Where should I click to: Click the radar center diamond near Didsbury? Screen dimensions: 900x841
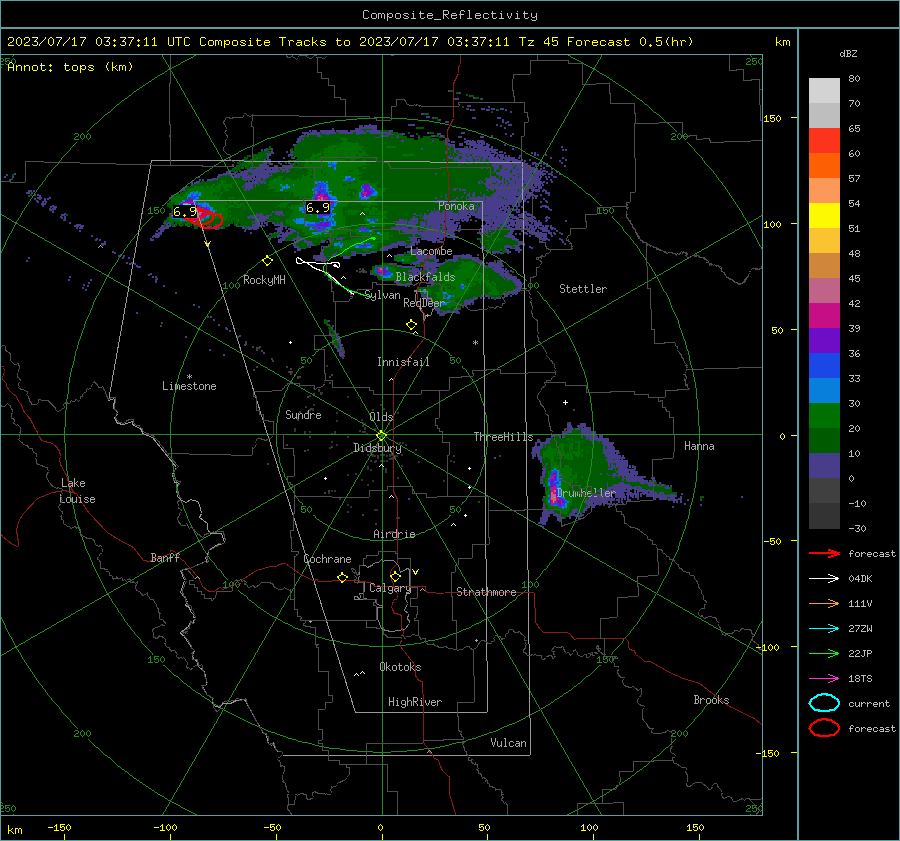pos(381,436)
